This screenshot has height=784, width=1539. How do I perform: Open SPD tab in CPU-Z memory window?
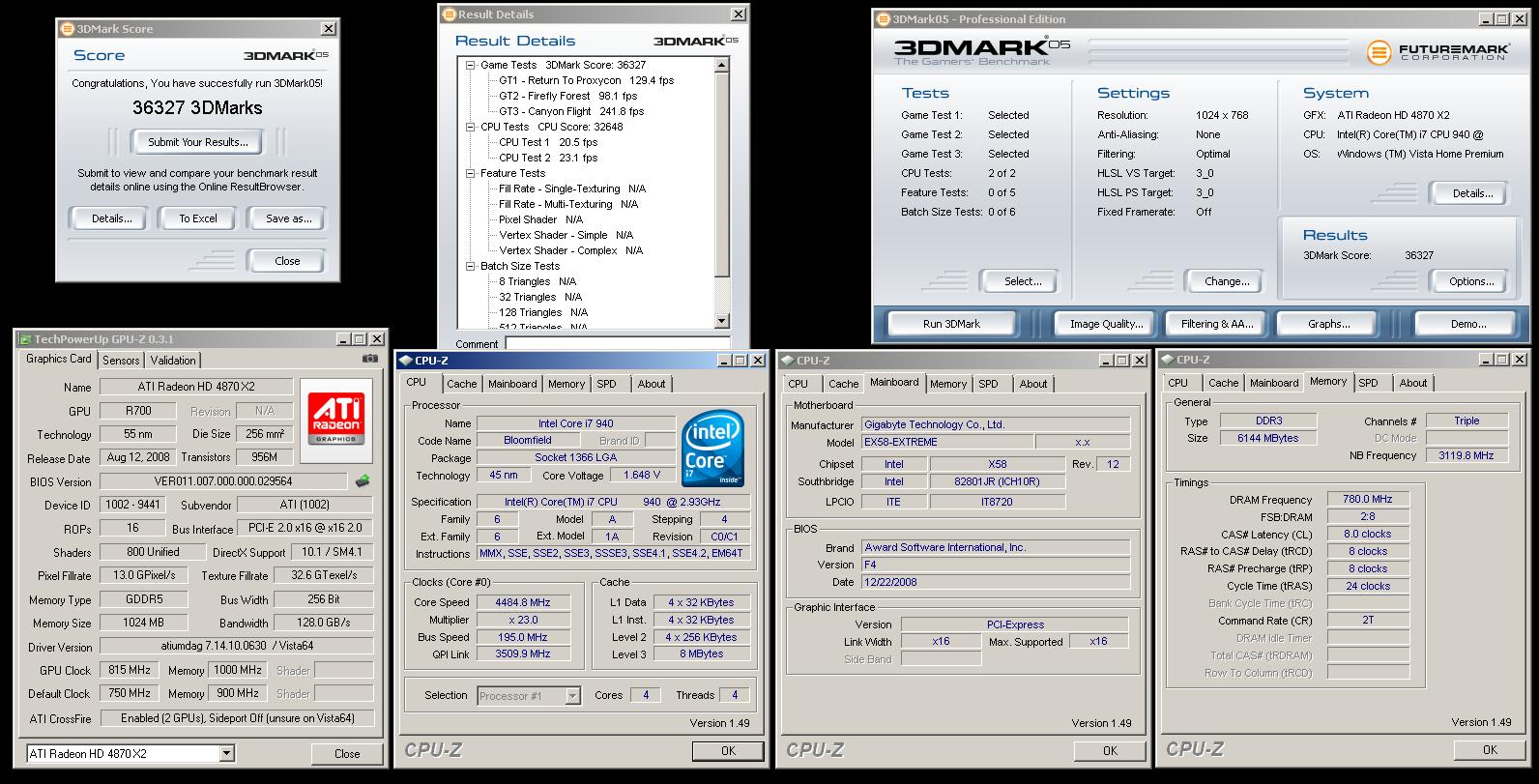click(x=1368, y=383)
